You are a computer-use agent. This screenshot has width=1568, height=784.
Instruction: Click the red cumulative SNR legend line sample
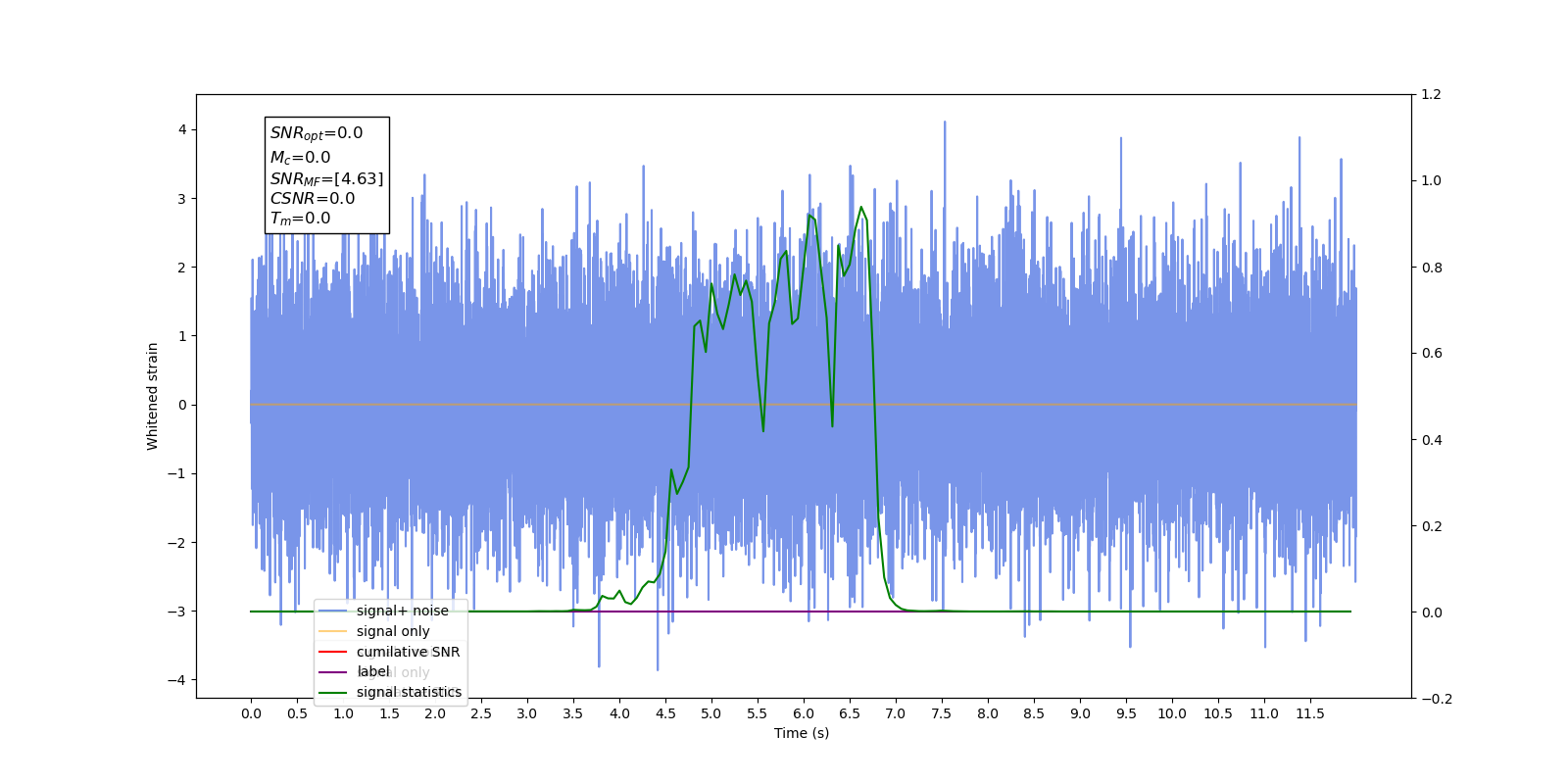tap(333, 652)
